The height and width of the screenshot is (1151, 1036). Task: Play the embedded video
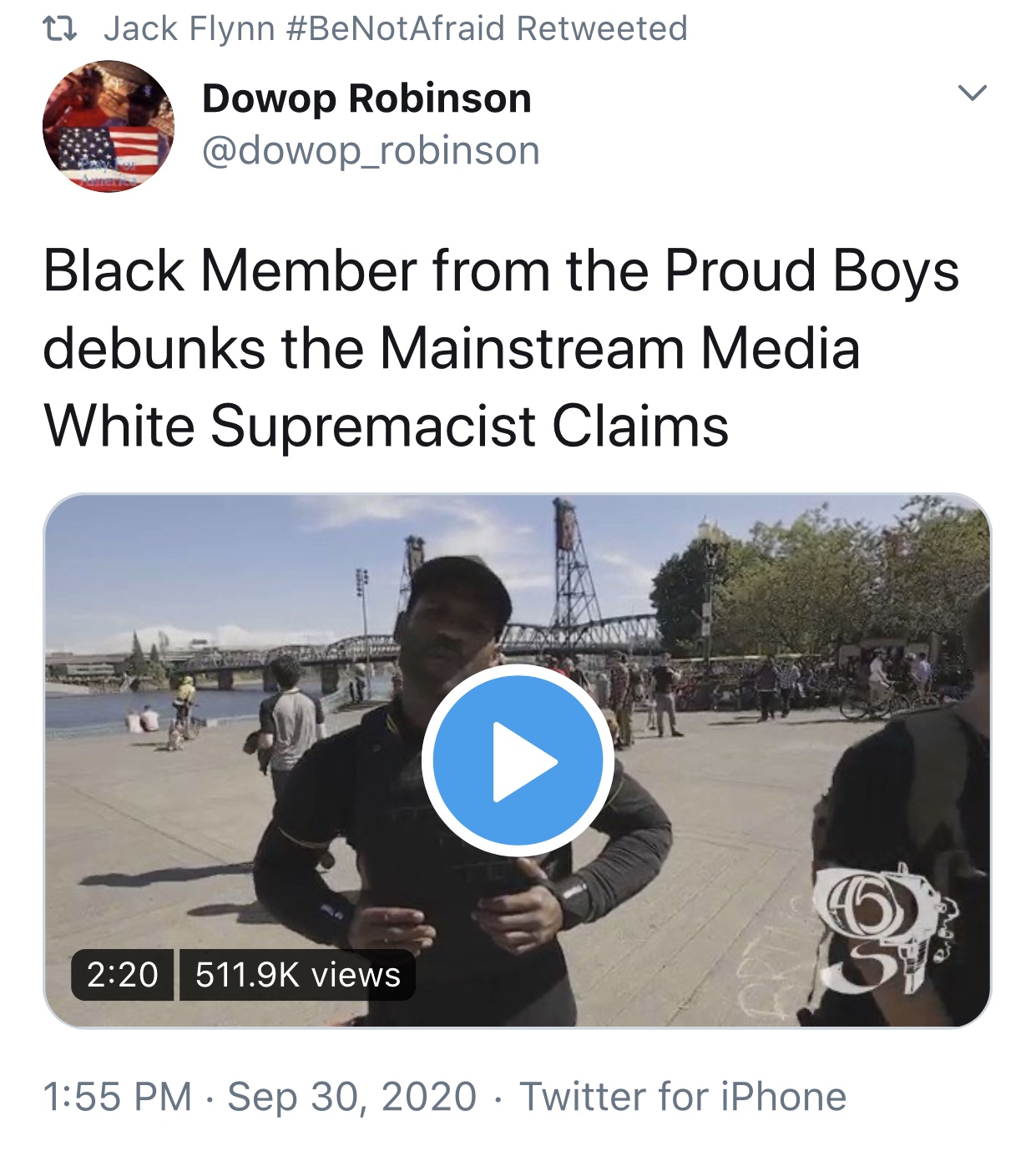coord(518,760)
